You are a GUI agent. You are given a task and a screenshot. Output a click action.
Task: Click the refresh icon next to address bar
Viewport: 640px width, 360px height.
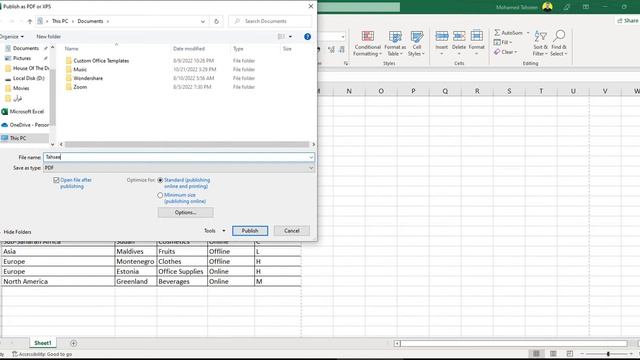pyautogui.click(x=216, y=21)
